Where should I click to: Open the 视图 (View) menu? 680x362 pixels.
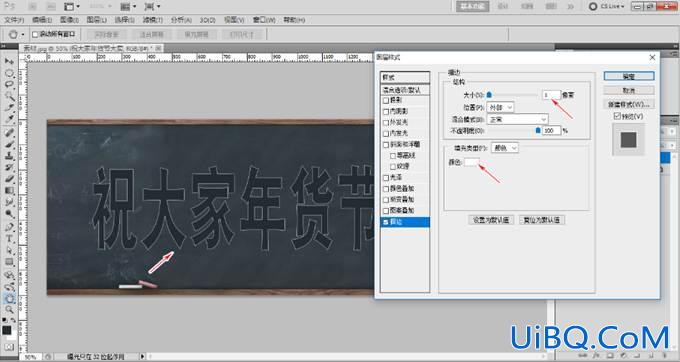coord(234,20)
